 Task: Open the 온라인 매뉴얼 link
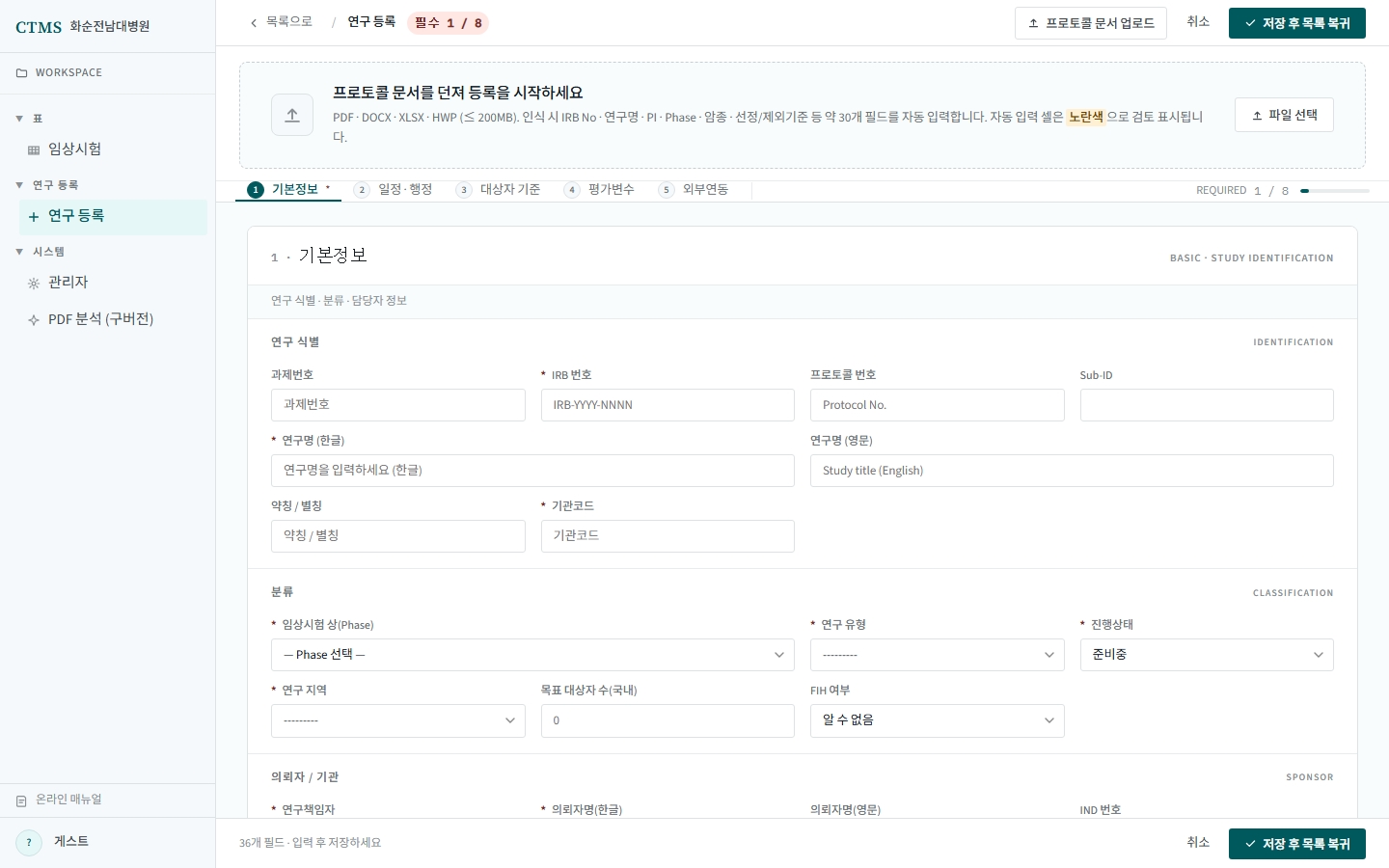point(68,800)
